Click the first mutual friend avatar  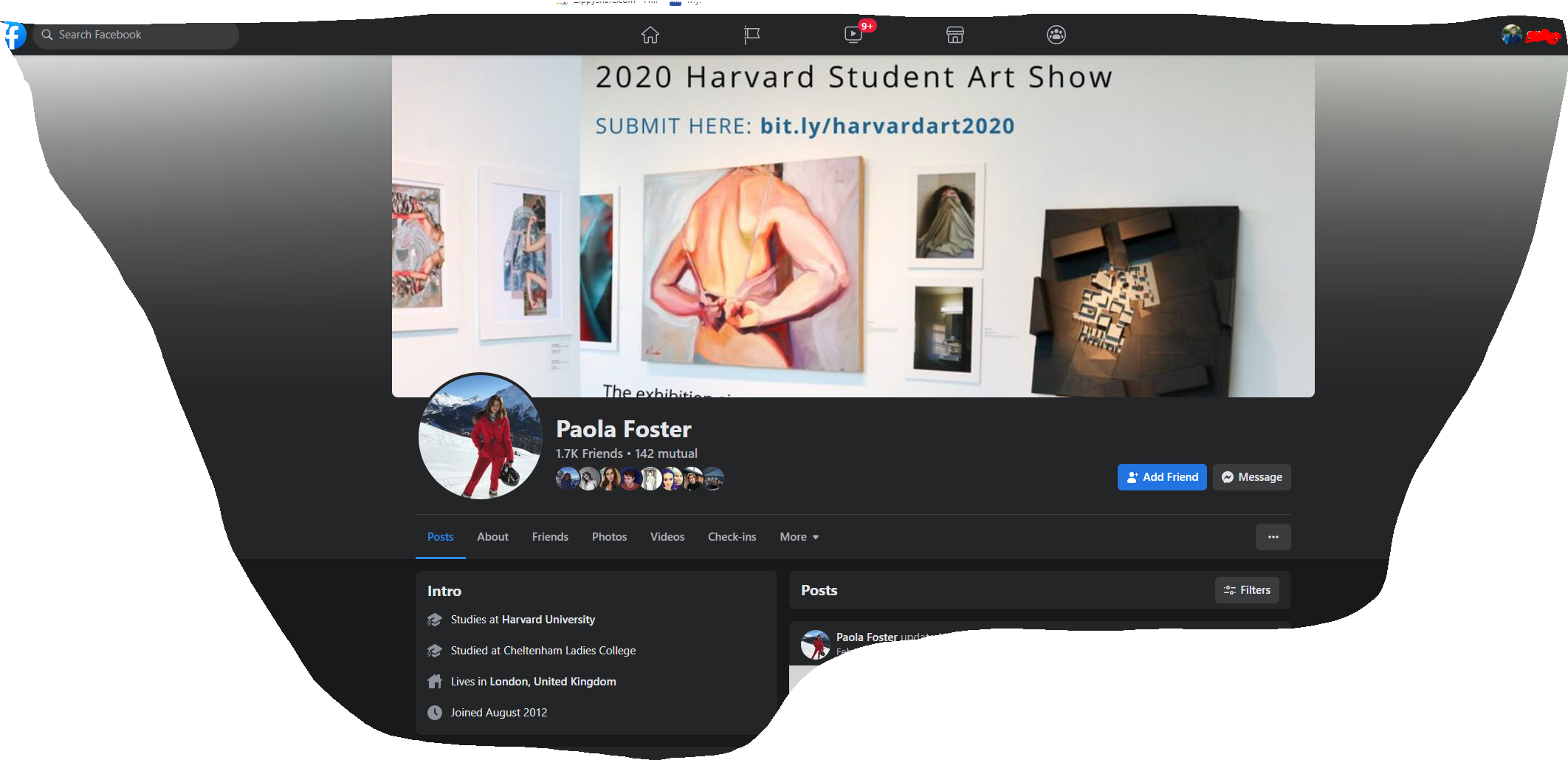567,479
